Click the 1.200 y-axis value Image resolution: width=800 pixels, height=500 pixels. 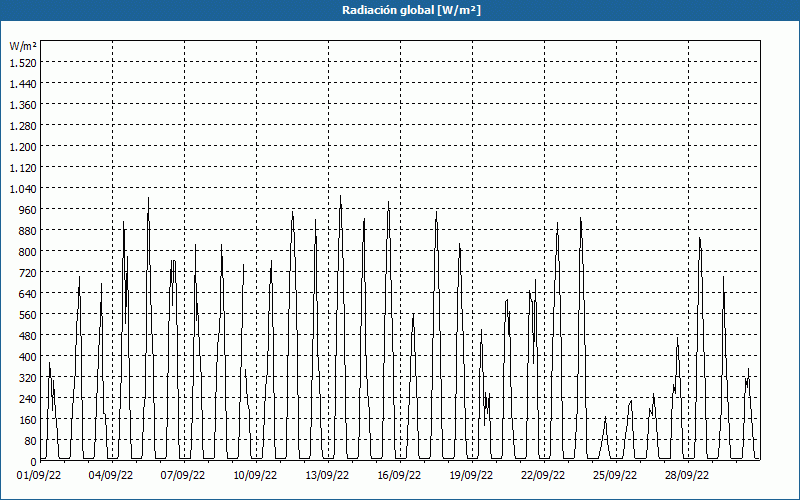click(x=23, y=146)
